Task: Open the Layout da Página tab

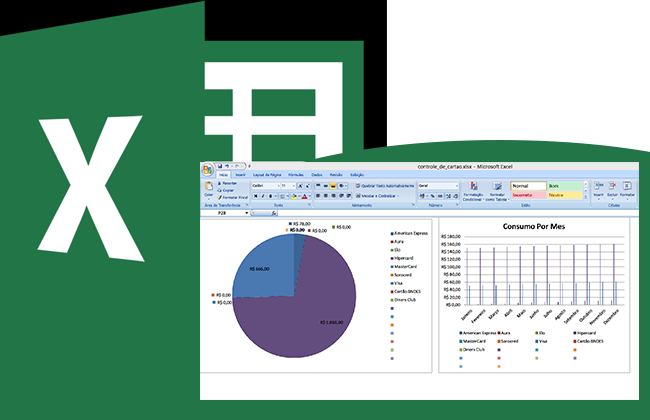Action: [x=267, y=175]
